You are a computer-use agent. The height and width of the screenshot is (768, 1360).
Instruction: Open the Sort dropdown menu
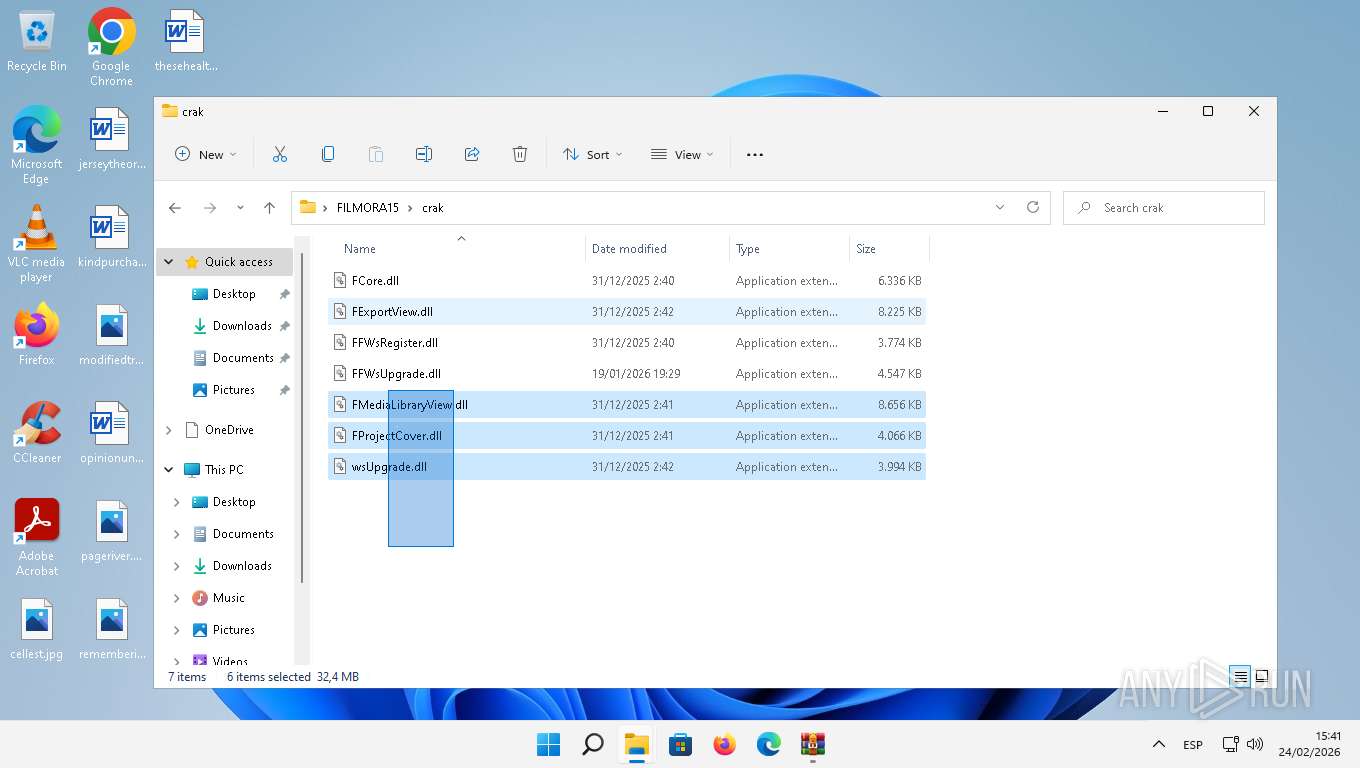point(593,154)
